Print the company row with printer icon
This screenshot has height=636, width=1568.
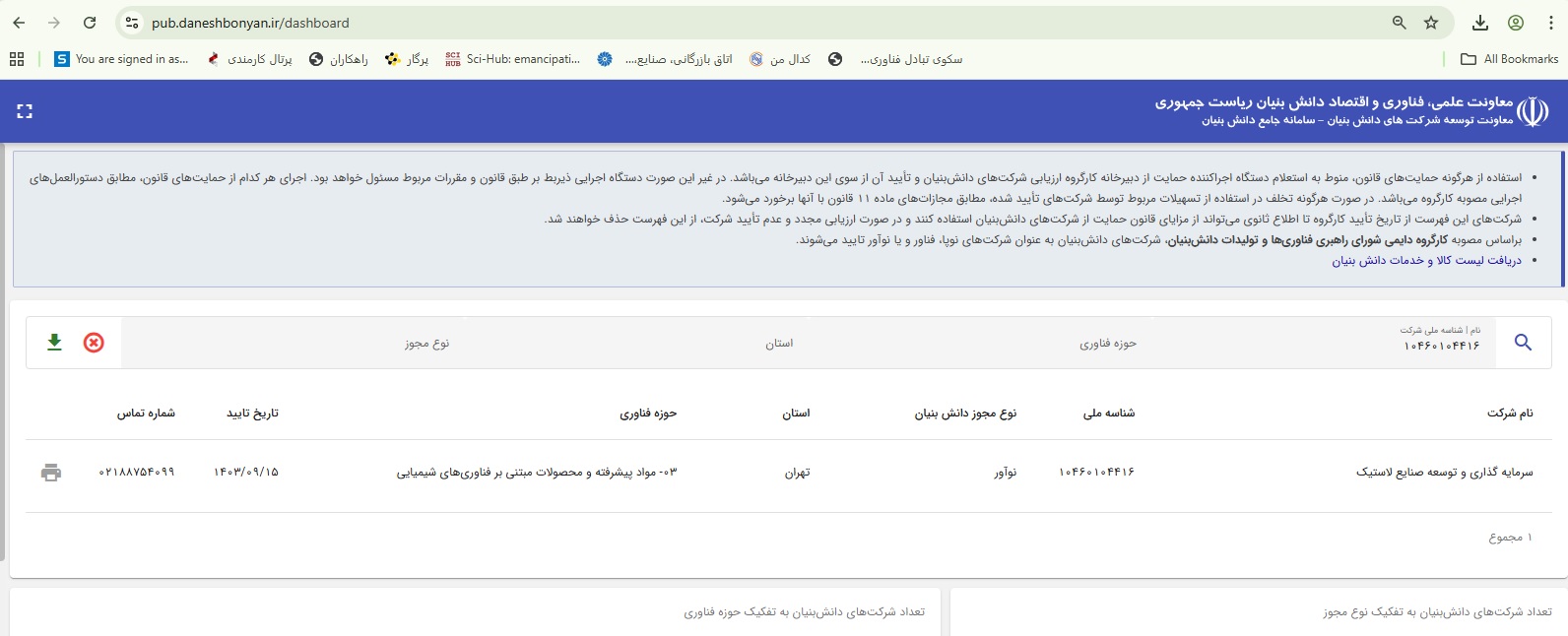[x=51, y=473]
